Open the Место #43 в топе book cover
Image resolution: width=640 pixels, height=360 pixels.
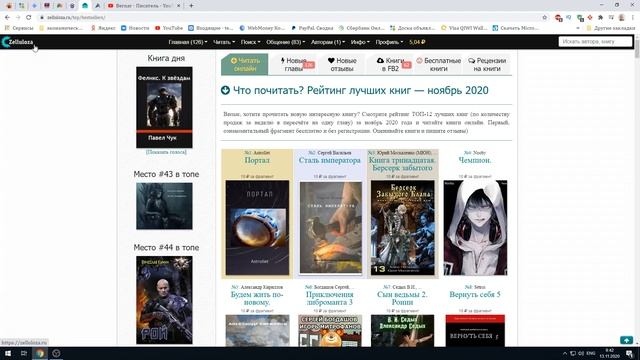pyautogui.click(x=164, y=206)
